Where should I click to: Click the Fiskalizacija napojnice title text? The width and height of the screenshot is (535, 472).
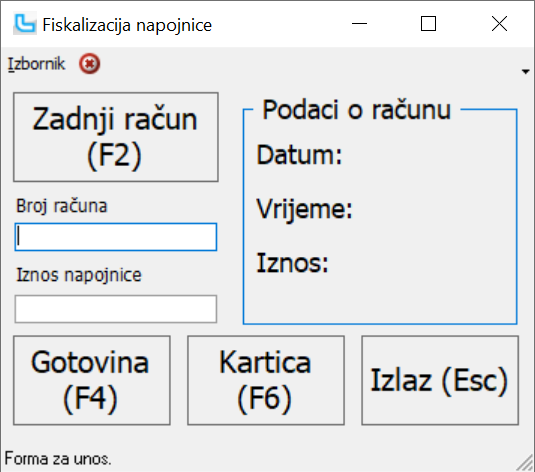pyautogui.click(x=127, y=25)
